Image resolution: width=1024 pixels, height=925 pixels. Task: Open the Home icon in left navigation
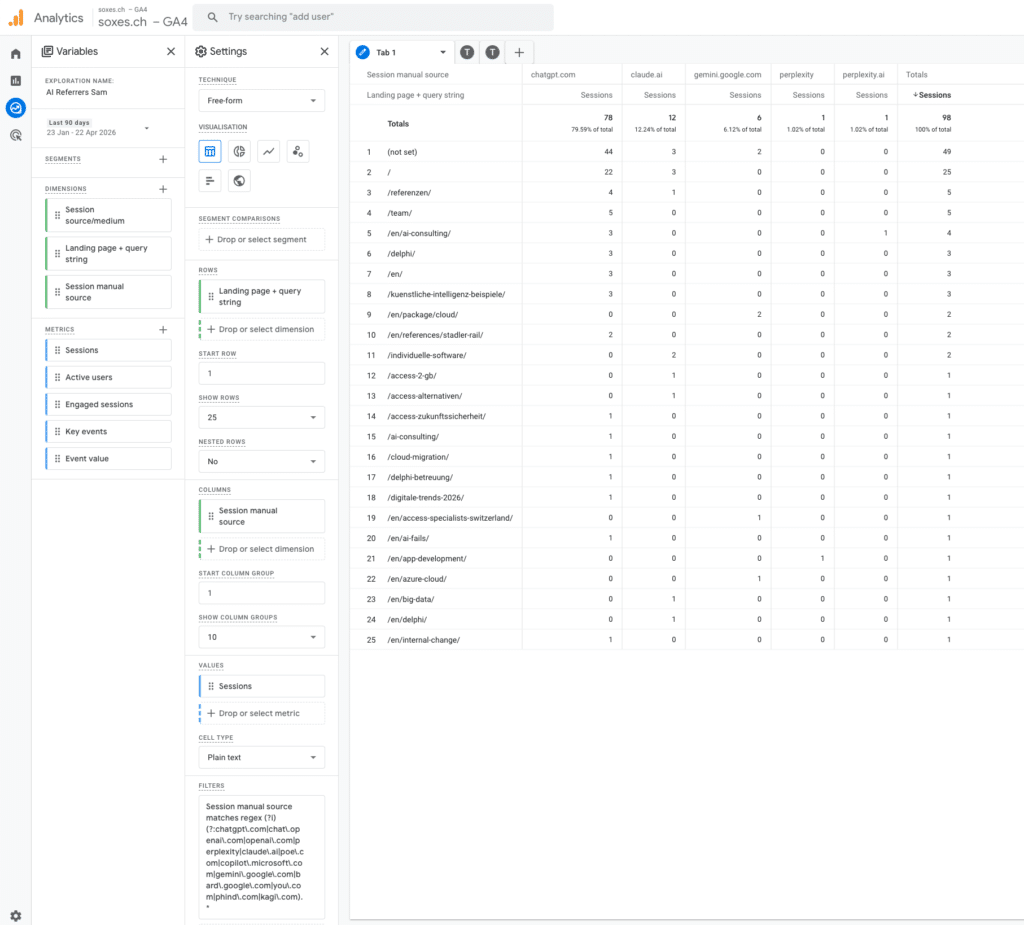pyautogui.click(x=15, y=54)
